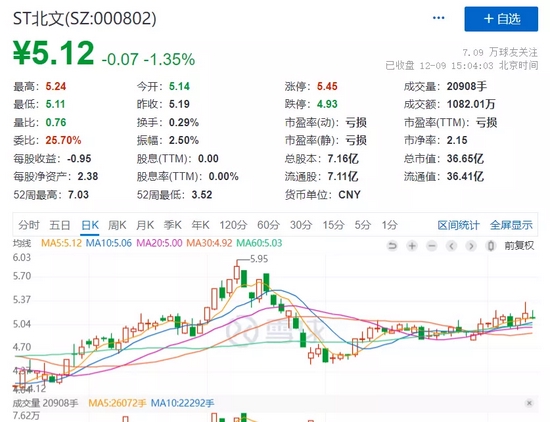
Task: Click the MA60:5.03 moving average label
Action: [x=259, y=243]
